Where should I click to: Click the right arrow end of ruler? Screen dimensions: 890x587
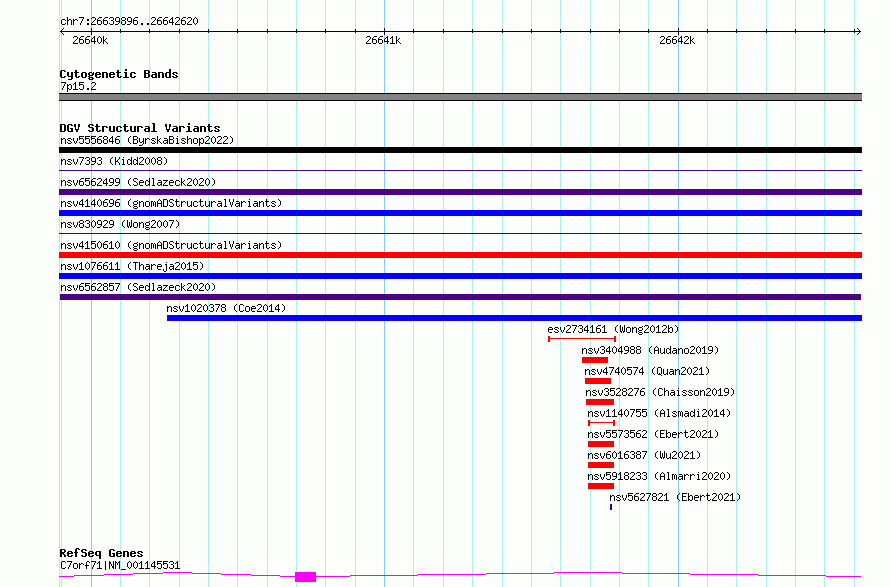click(x=858, y=32)
